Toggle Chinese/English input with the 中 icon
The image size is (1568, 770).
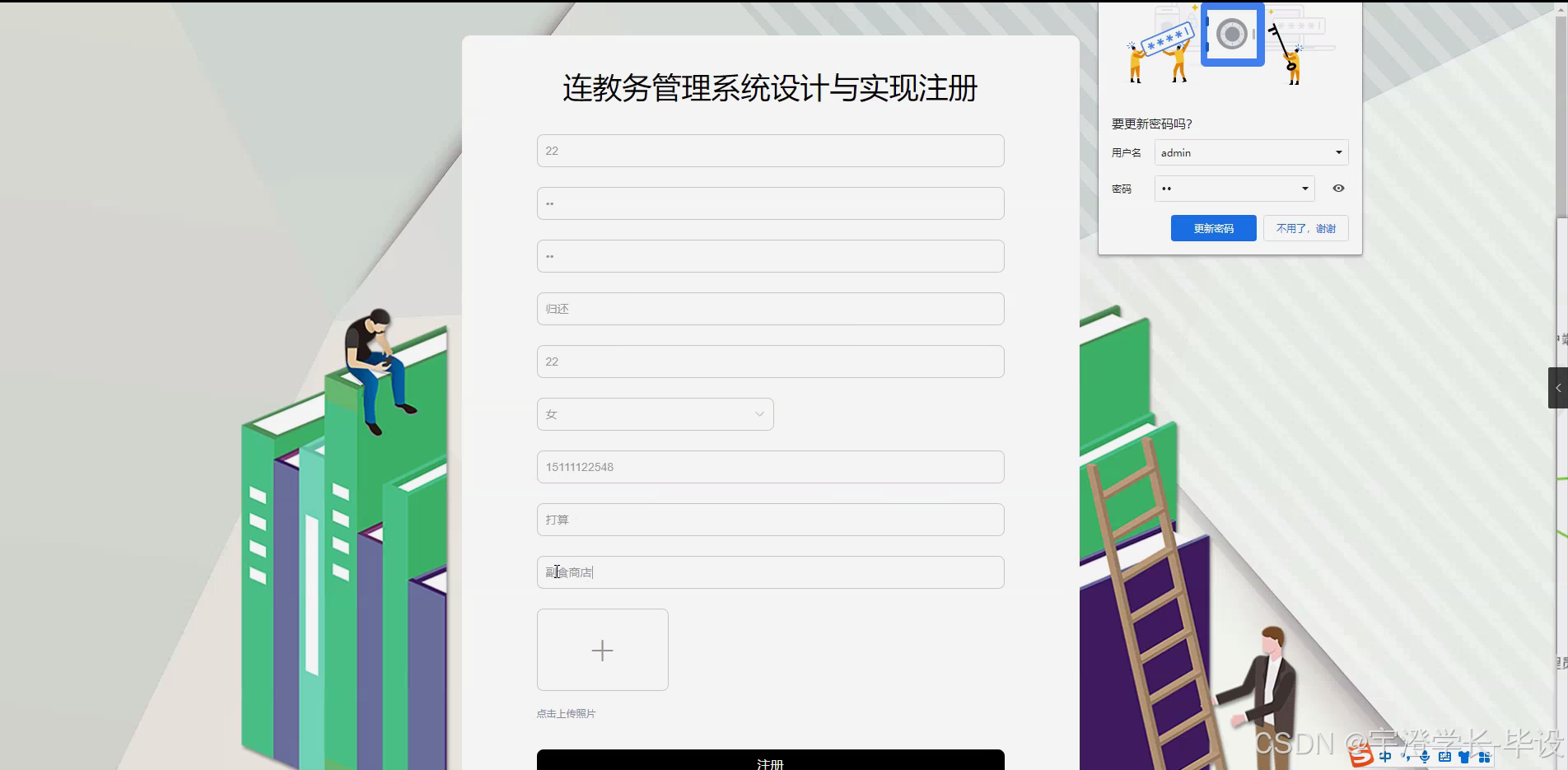click(x=1386, y=756)
